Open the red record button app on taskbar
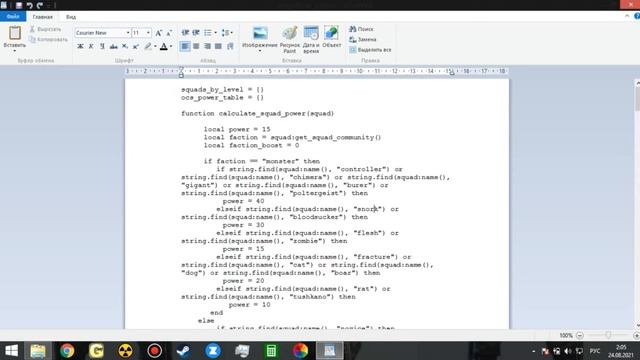The height and width of the screenshot is (360, 640). point(154,351)
